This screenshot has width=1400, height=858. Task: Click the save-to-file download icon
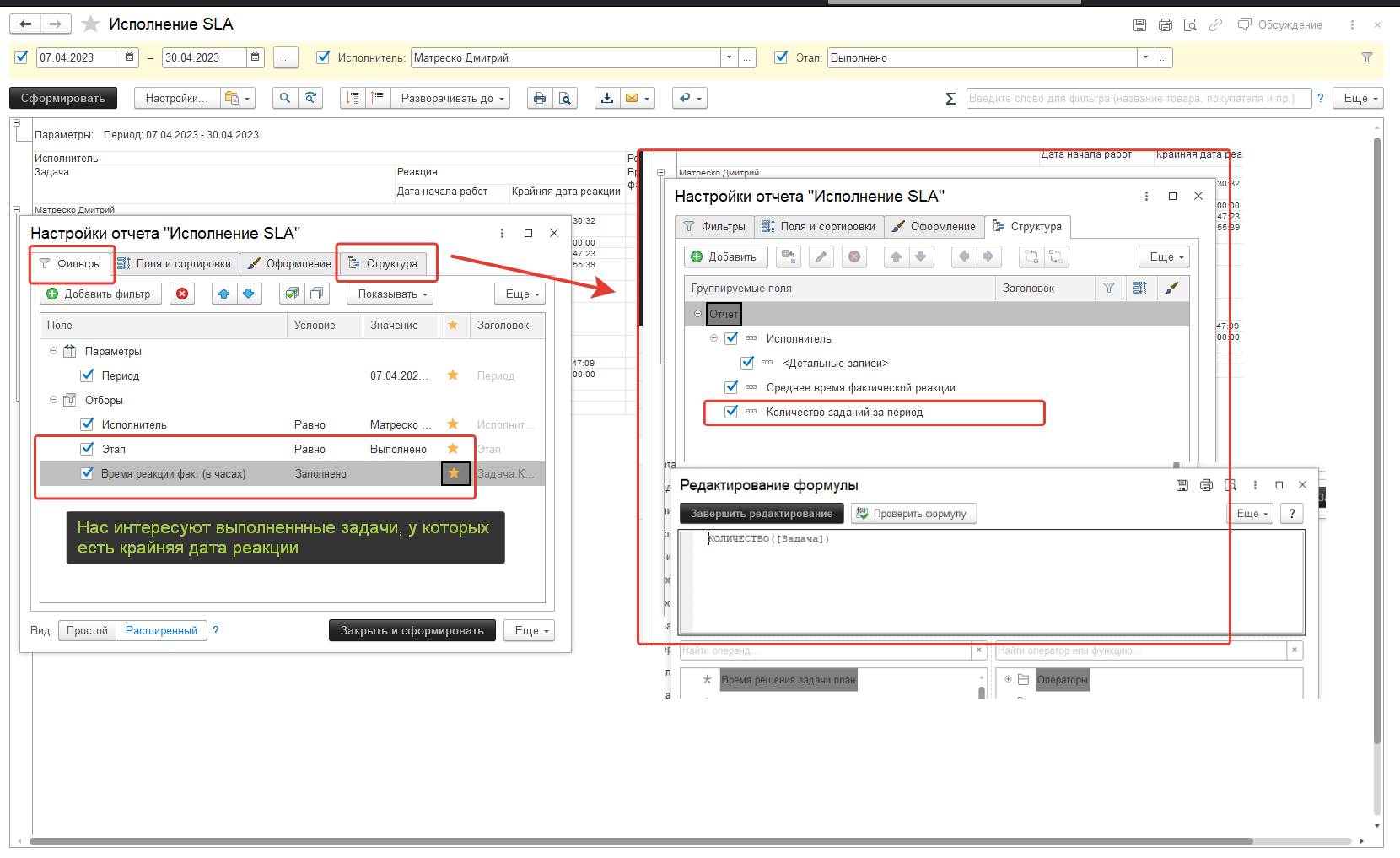click(606, 99)
